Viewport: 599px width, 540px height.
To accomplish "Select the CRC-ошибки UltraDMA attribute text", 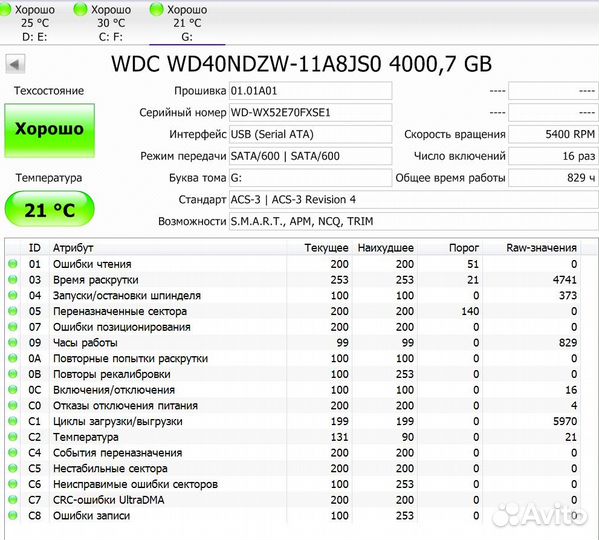I will (x=109, y=500).
